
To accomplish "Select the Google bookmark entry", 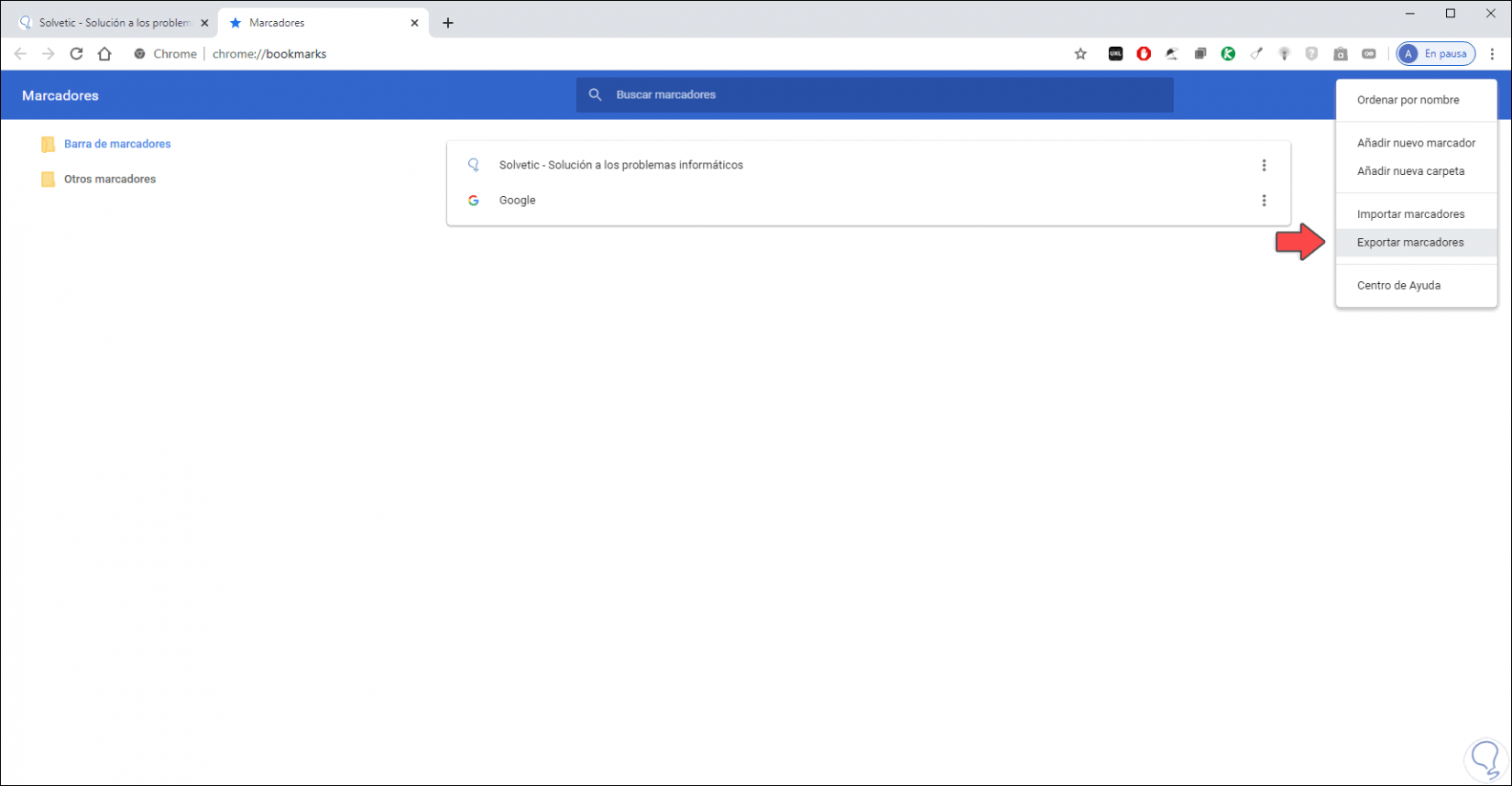I will tap(868, 201).
